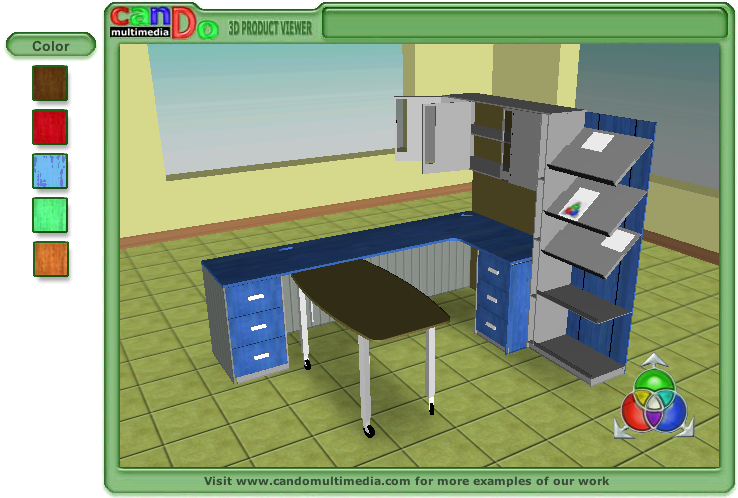Image resolution: width=738 pixels, height=498 pixels.
Task: Click the white center of navigation widget
Action: [x=654, y=402]
